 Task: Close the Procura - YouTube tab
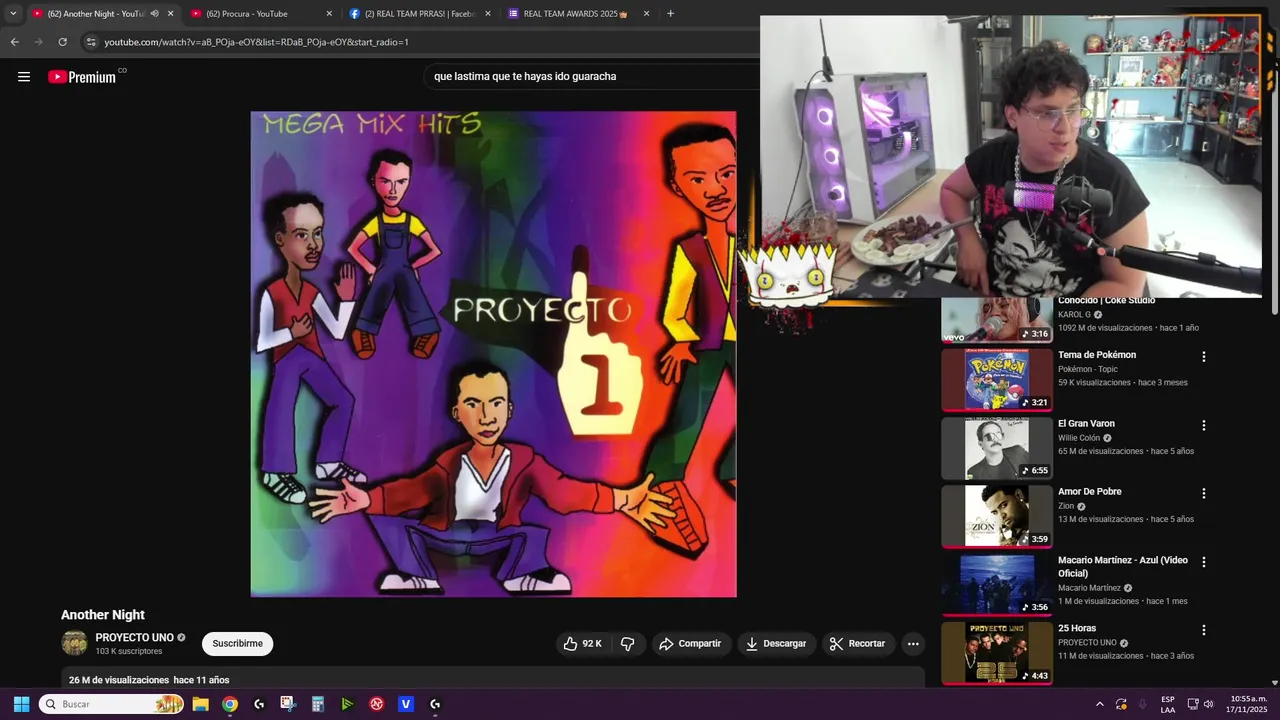(x=329, y=14)
